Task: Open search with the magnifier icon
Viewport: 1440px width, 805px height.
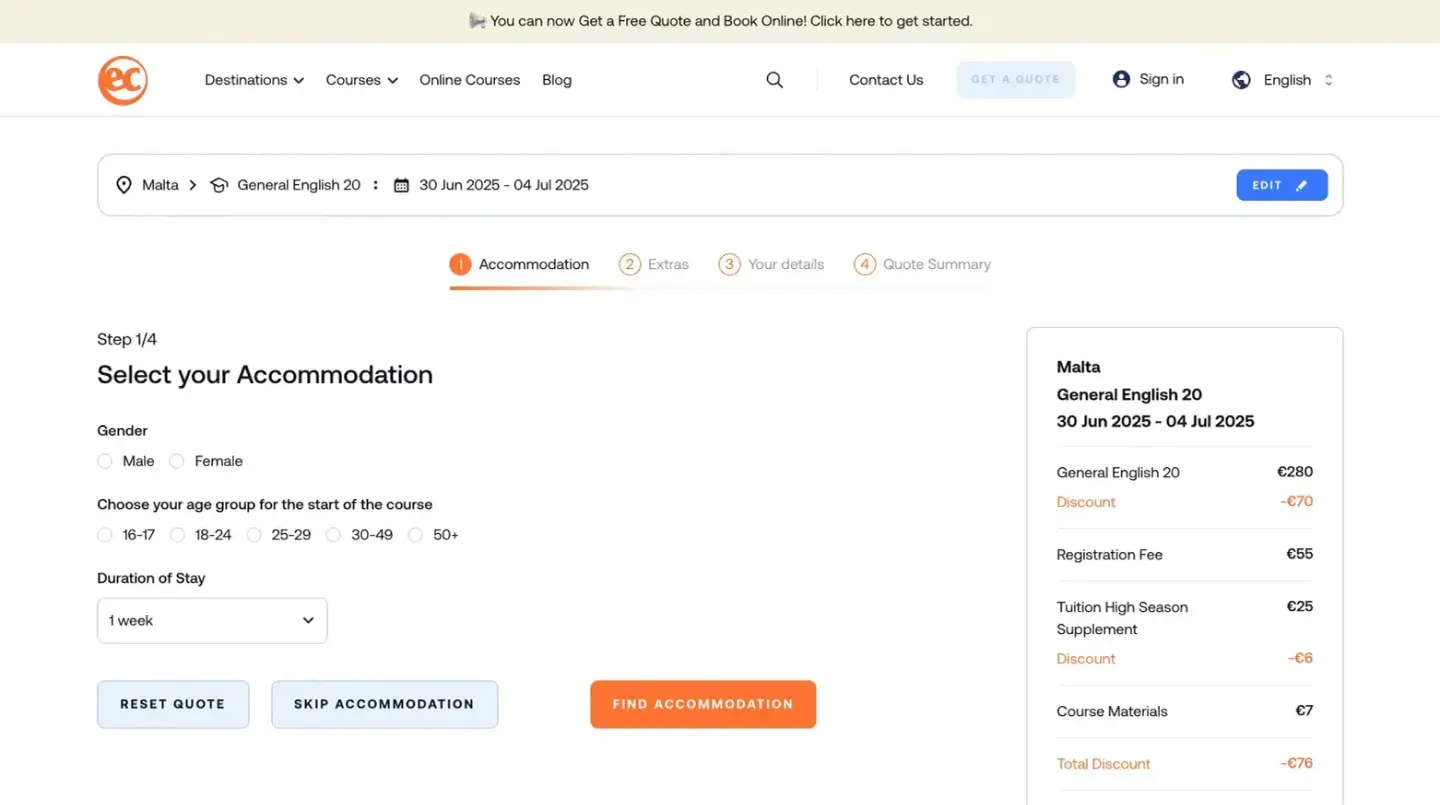Action: tap(774, 80)
